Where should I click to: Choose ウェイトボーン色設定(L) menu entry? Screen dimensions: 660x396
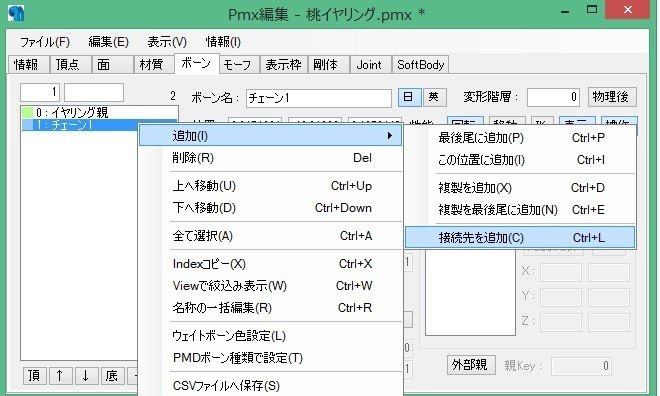click(x=271, y=336)
